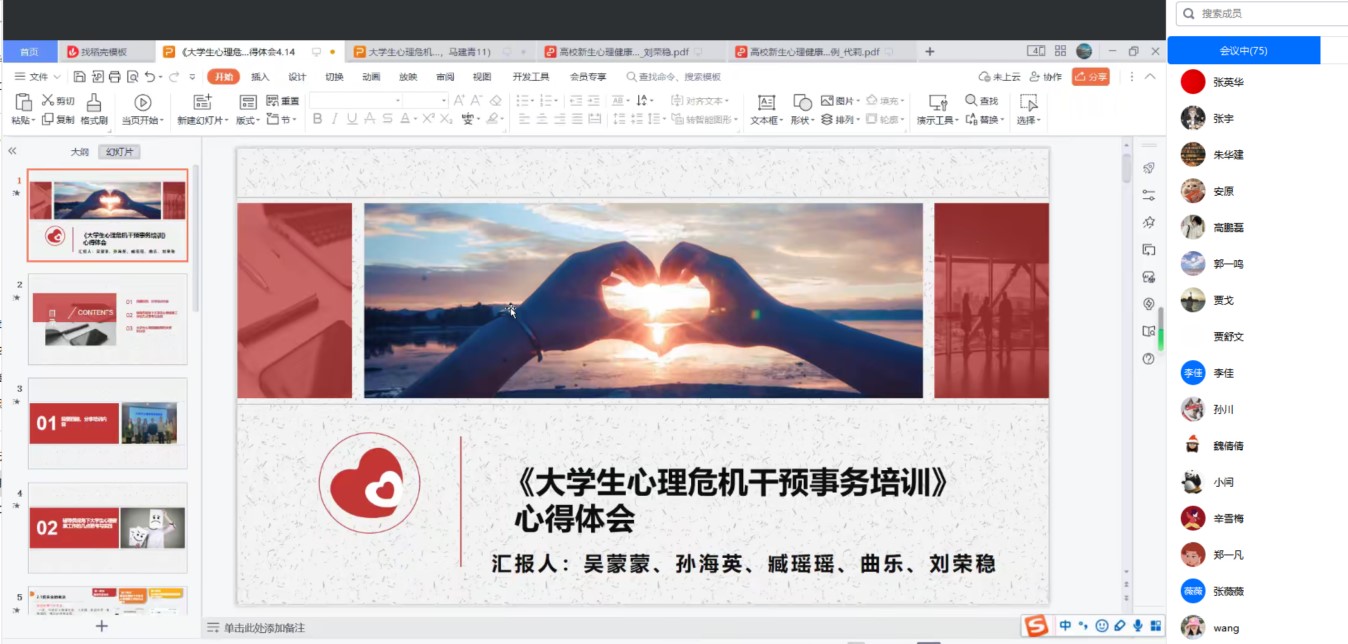The image size is (1348, 644).
Task: Expand the New Slide (新建幻灯片) dropdown
Action: pyautogui.click(x=225, y=120)
